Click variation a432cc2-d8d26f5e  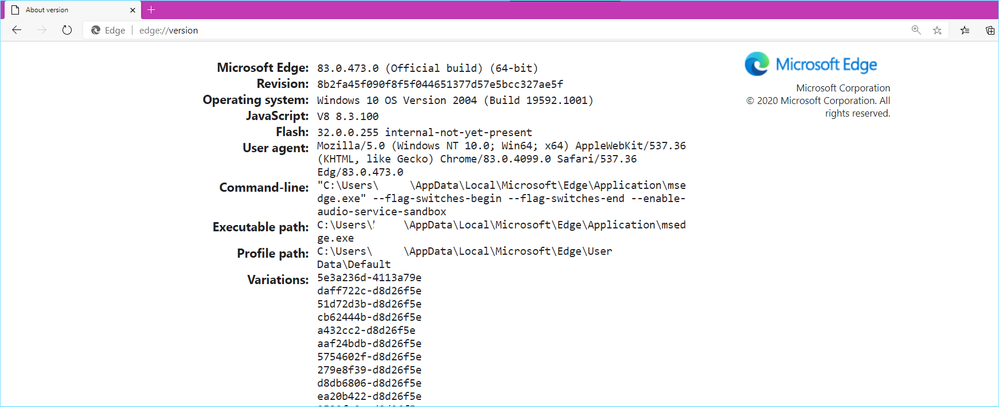pyautogui.click(x=366, y=331)
